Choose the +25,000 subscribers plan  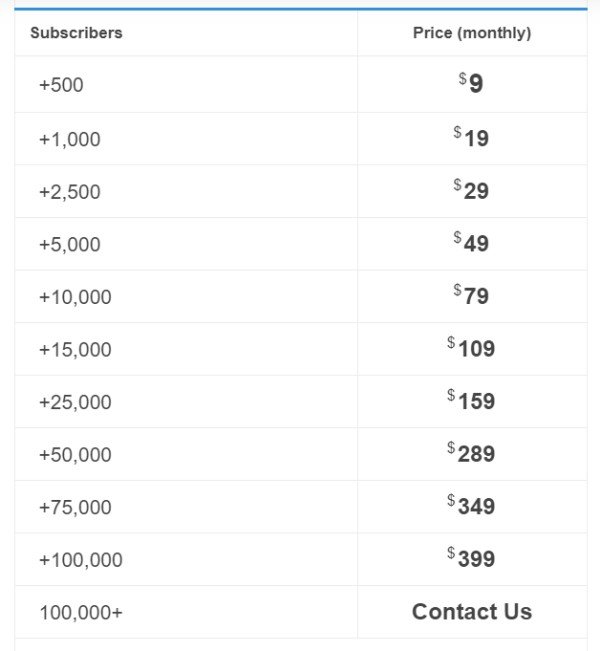pyautogui.click(x=301, y=401)
